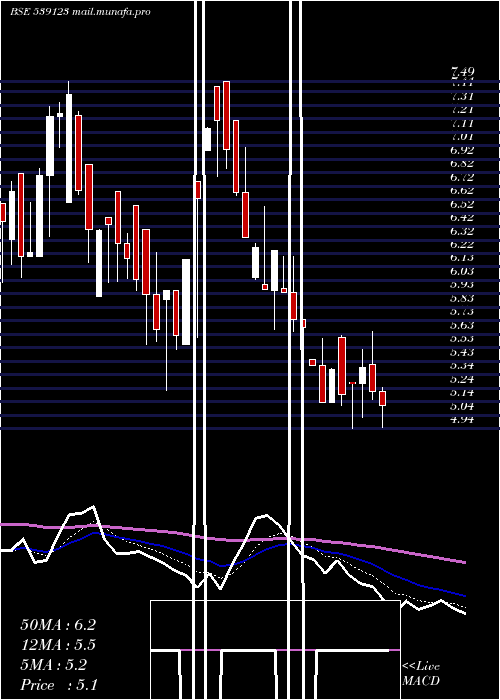The width and height of the screenshot is (500, 700).
Task: Click the 6.22 price axis label
Action: tap(462, 244)
